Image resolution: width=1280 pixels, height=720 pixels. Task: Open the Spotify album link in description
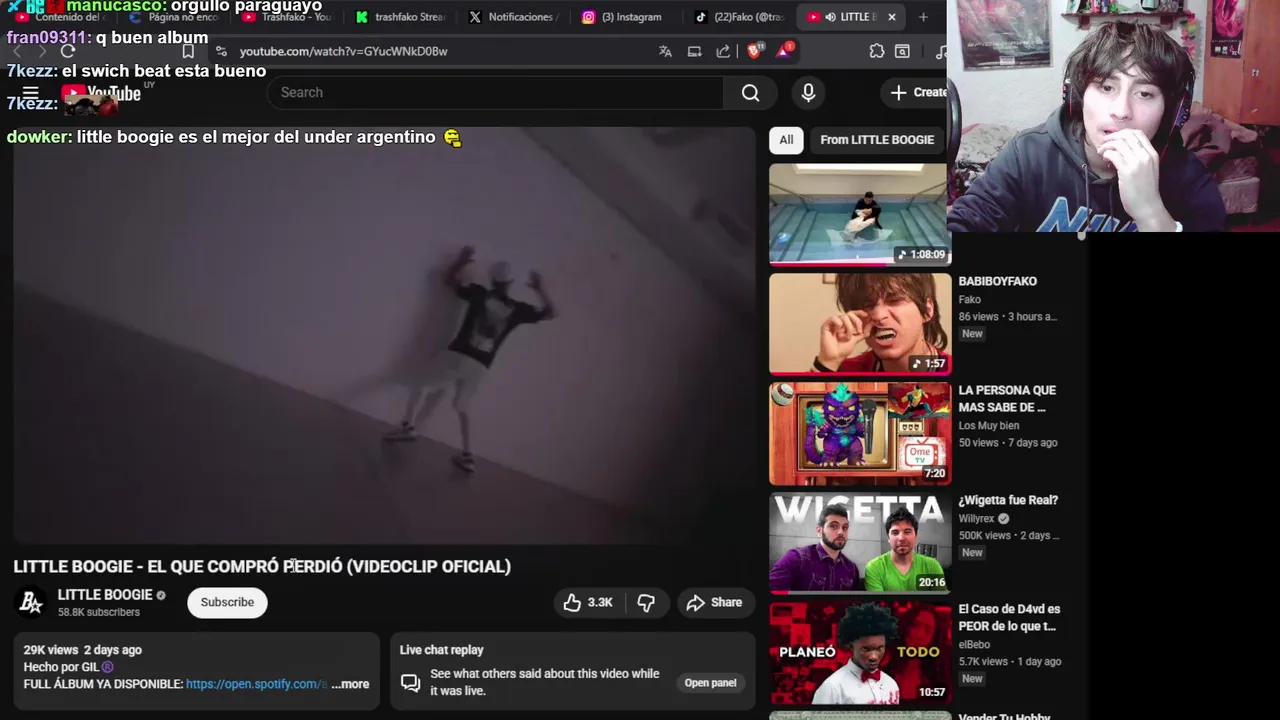click(256, 684)
